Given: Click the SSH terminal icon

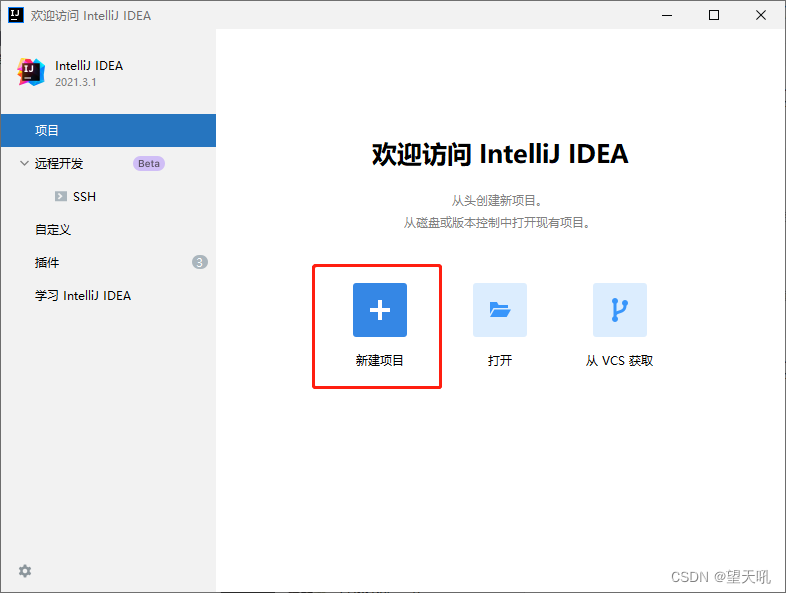Looking at the screenshot, I should click(x=61, y=196).
